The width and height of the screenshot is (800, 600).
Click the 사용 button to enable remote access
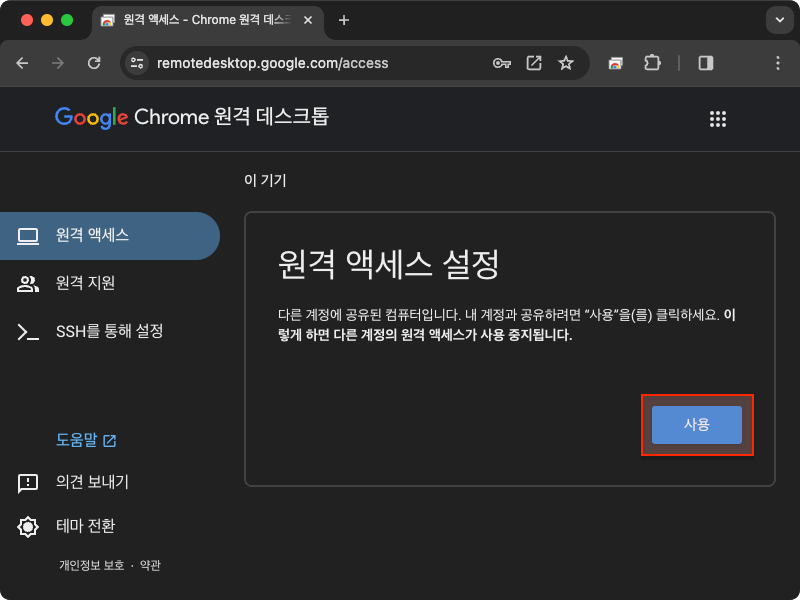click(697, 424)
